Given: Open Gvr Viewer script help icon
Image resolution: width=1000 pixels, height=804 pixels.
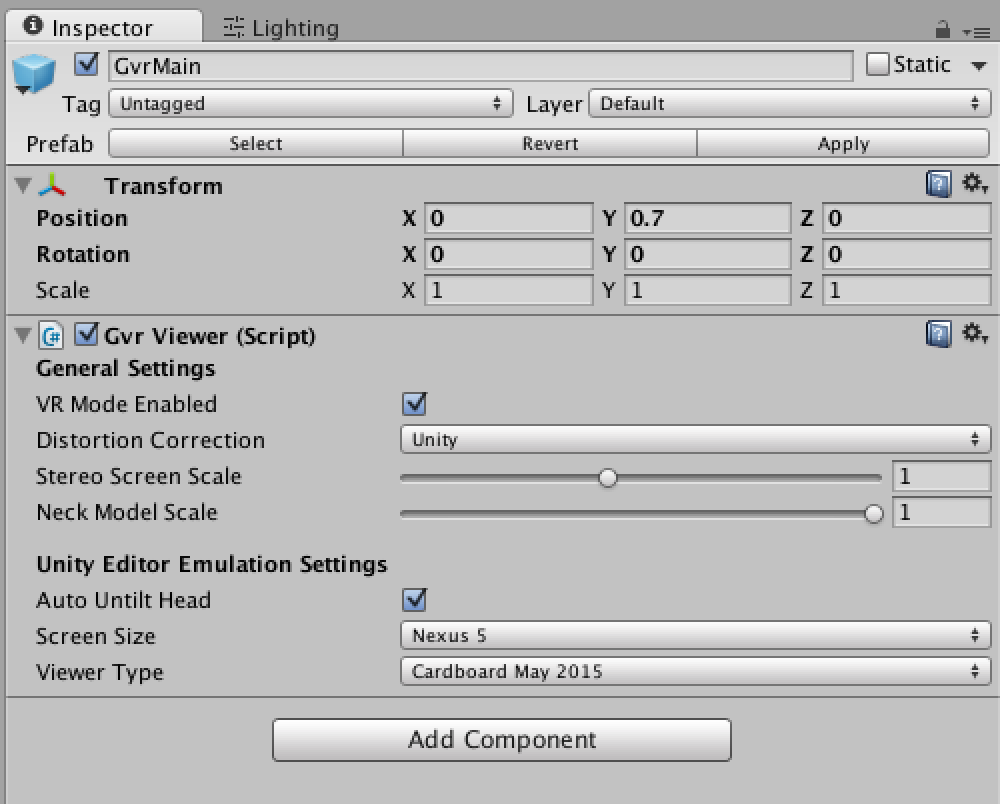Looking at the screenshot, I should 938,334.
